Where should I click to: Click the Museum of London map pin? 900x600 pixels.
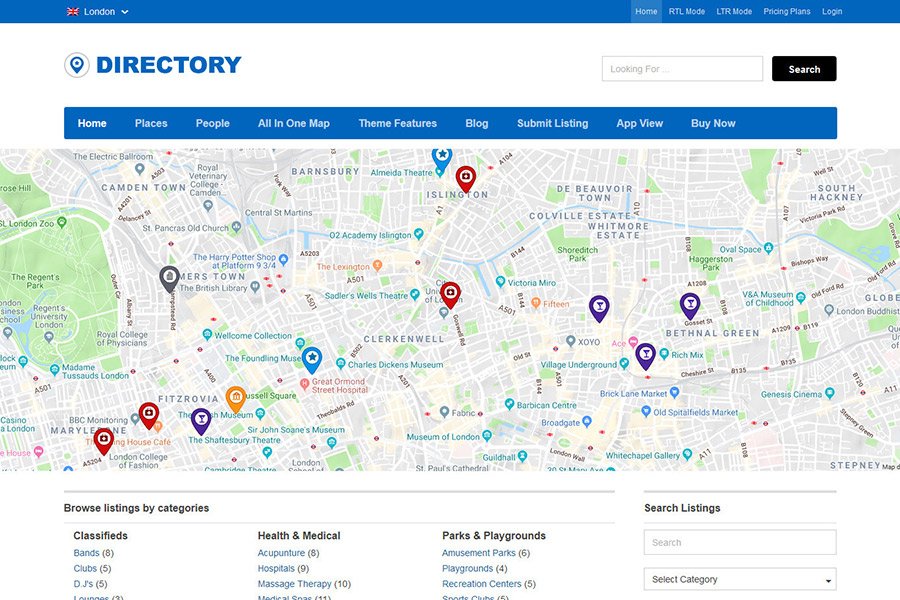pyautogui.click(x=487, y=436)
